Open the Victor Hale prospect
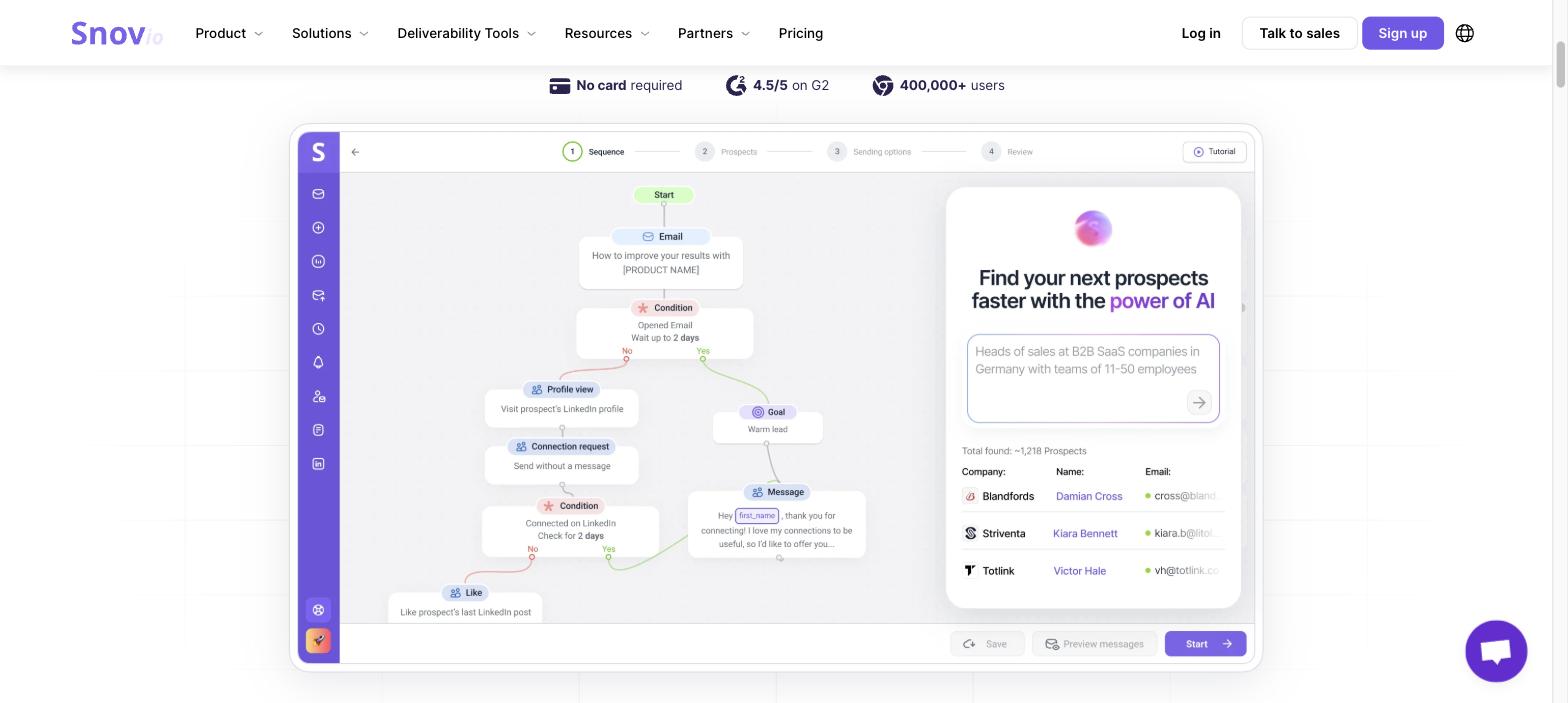 coord(1080,570)
